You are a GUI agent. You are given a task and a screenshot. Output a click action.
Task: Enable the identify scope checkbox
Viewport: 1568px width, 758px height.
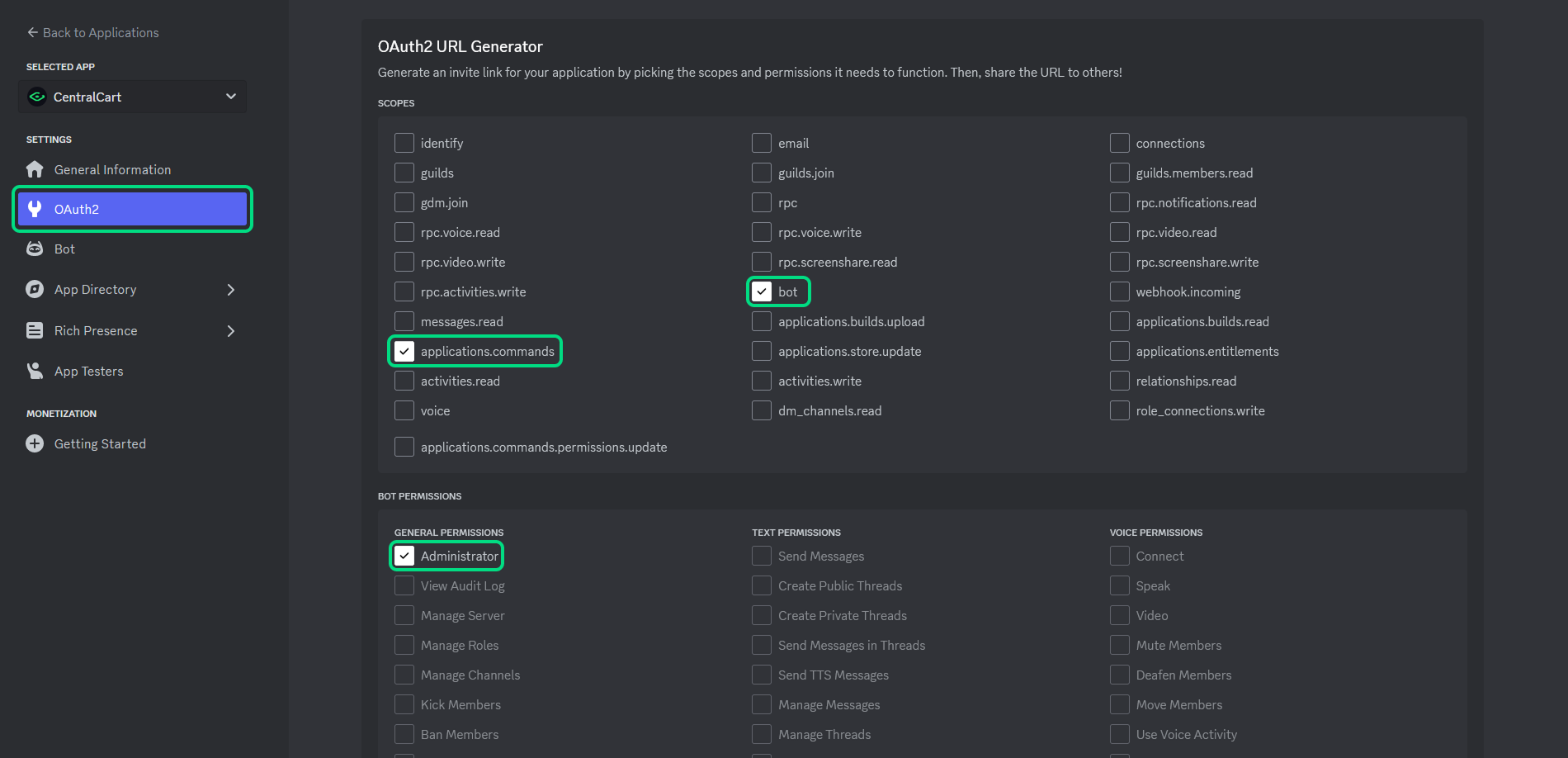tap(404, 143)
